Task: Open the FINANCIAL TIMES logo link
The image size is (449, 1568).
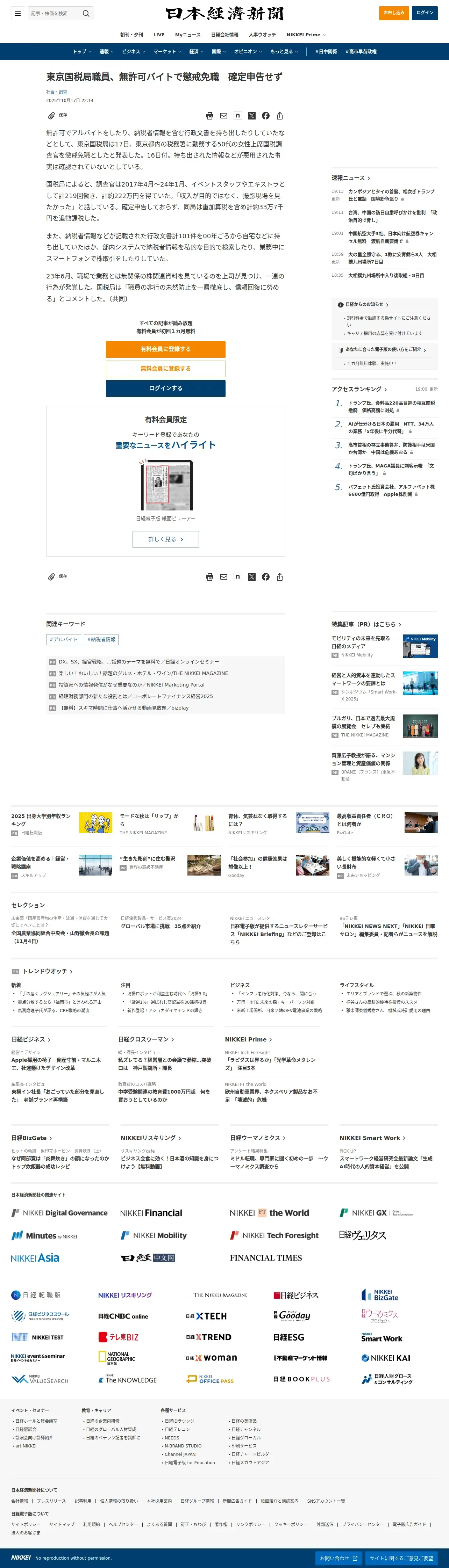Action: click(266, 1257)
